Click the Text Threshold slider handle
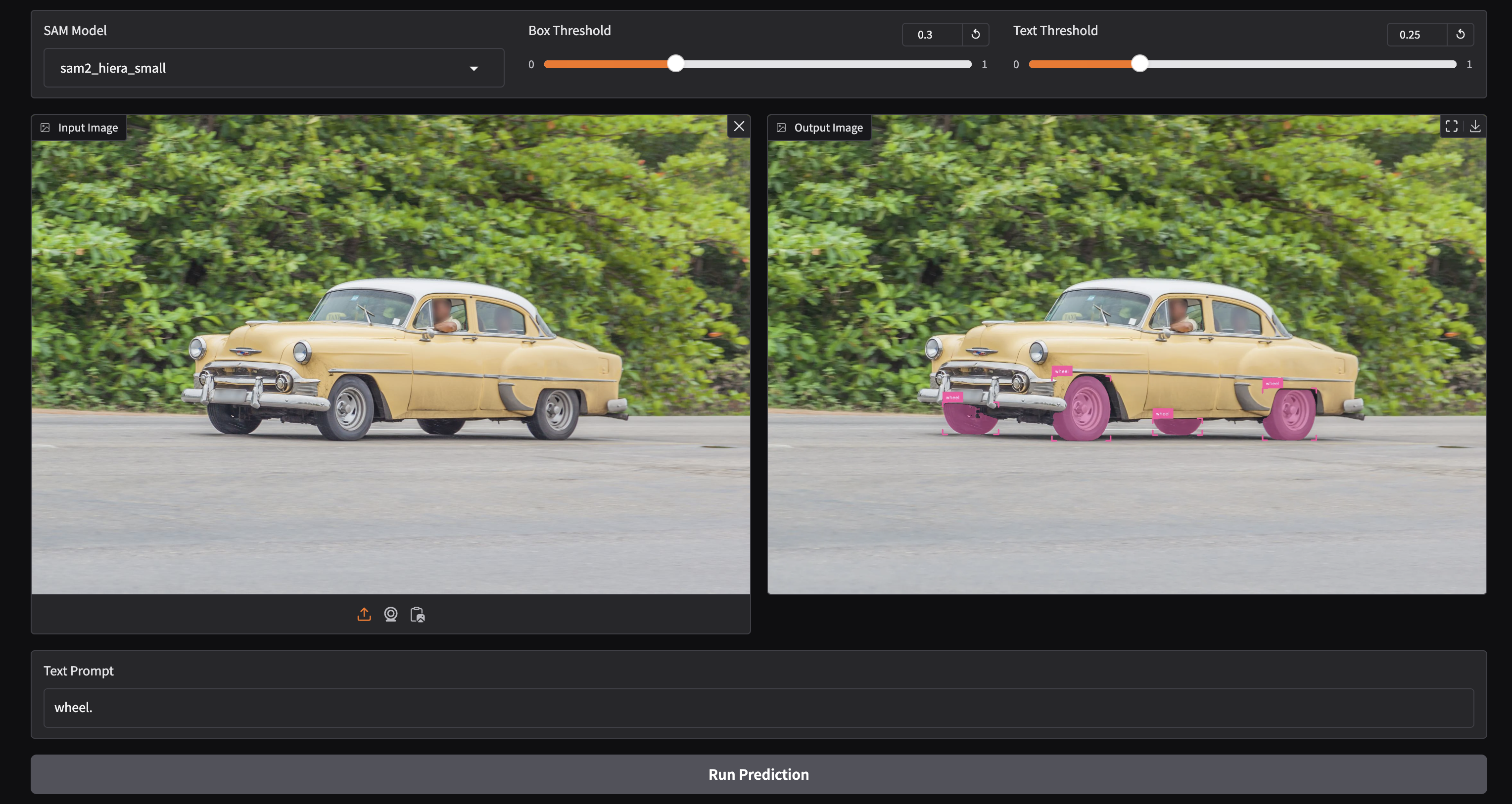The height and width of the screenshot is (804, 1512). pos(1139,64)
